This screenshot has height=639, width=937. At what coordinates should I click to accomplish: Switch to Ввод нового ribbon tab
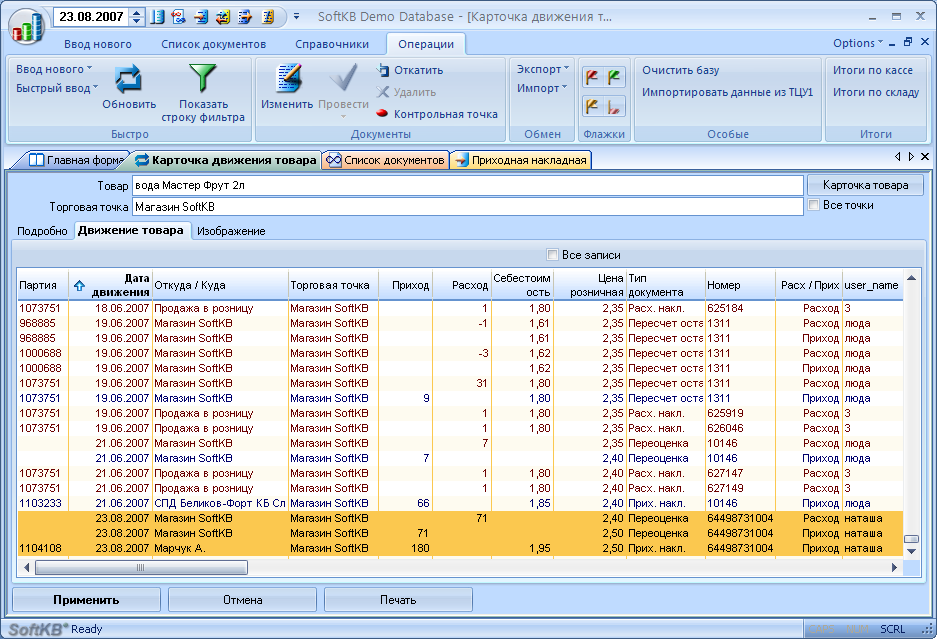[x=98, y=44]
